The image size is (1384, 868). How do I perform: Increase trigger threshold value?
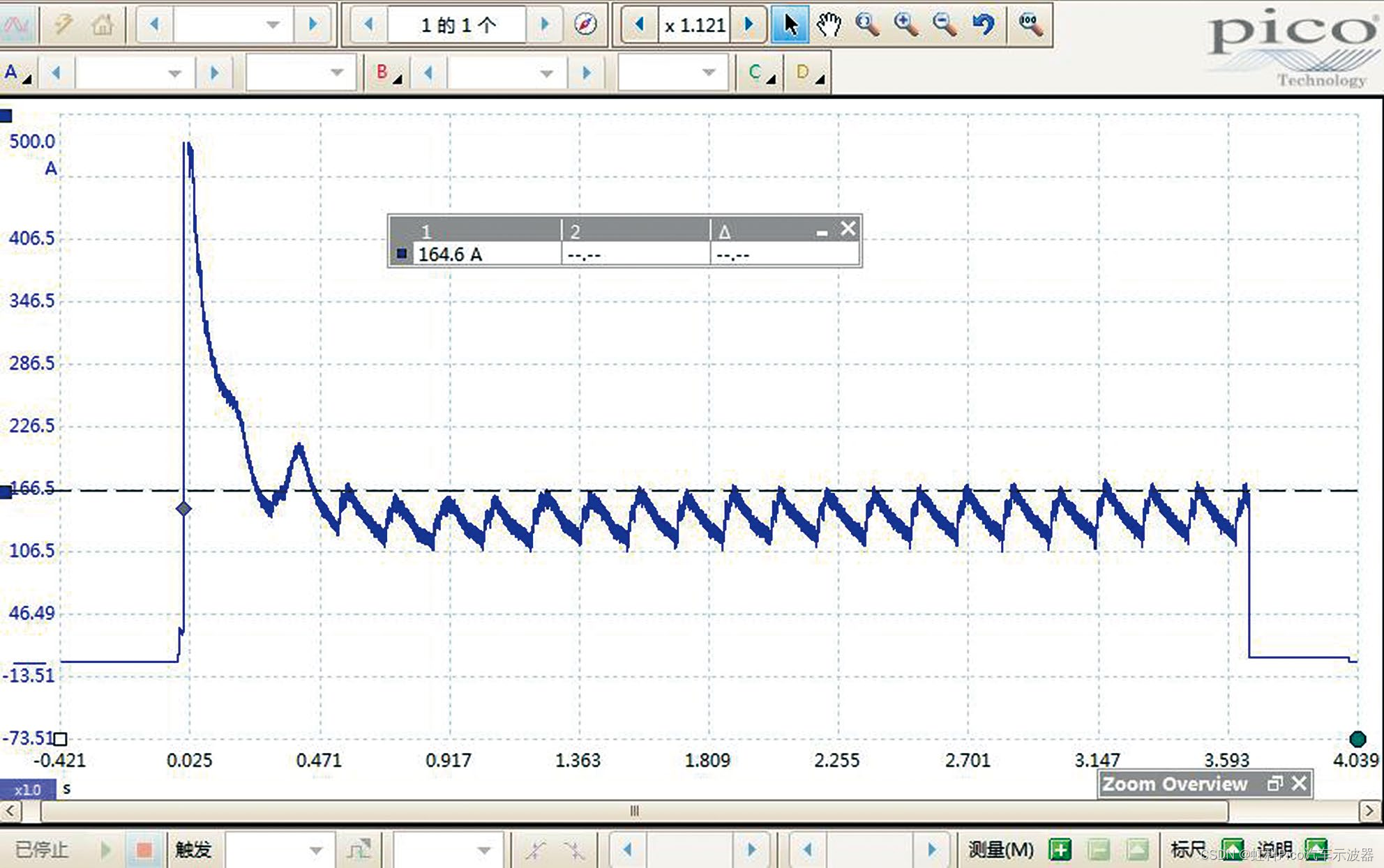click(x=751, y=850)
